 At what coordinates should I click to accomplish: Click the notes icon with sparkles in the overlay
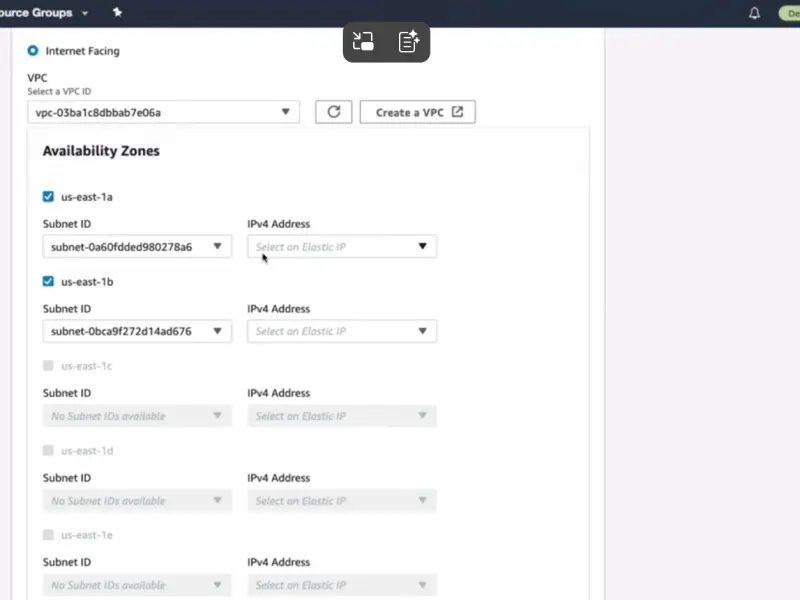click(x=408, y=42)
